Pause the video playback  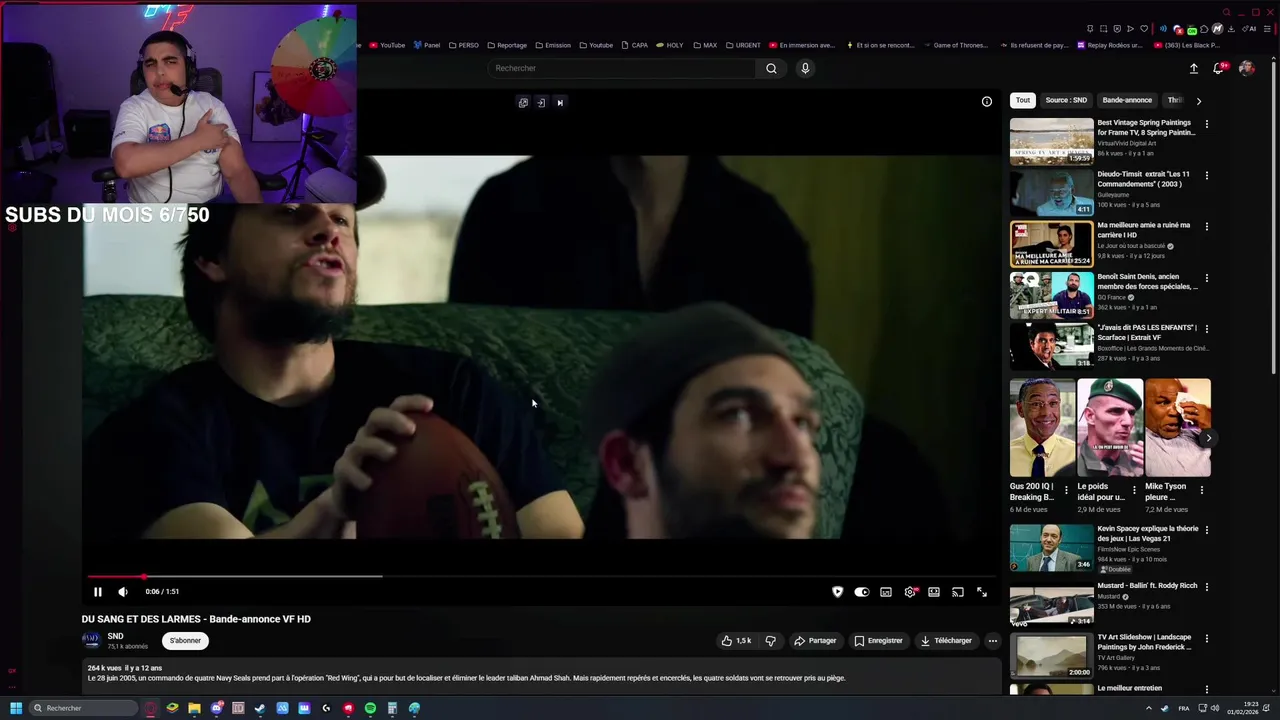tap(98, 592)
